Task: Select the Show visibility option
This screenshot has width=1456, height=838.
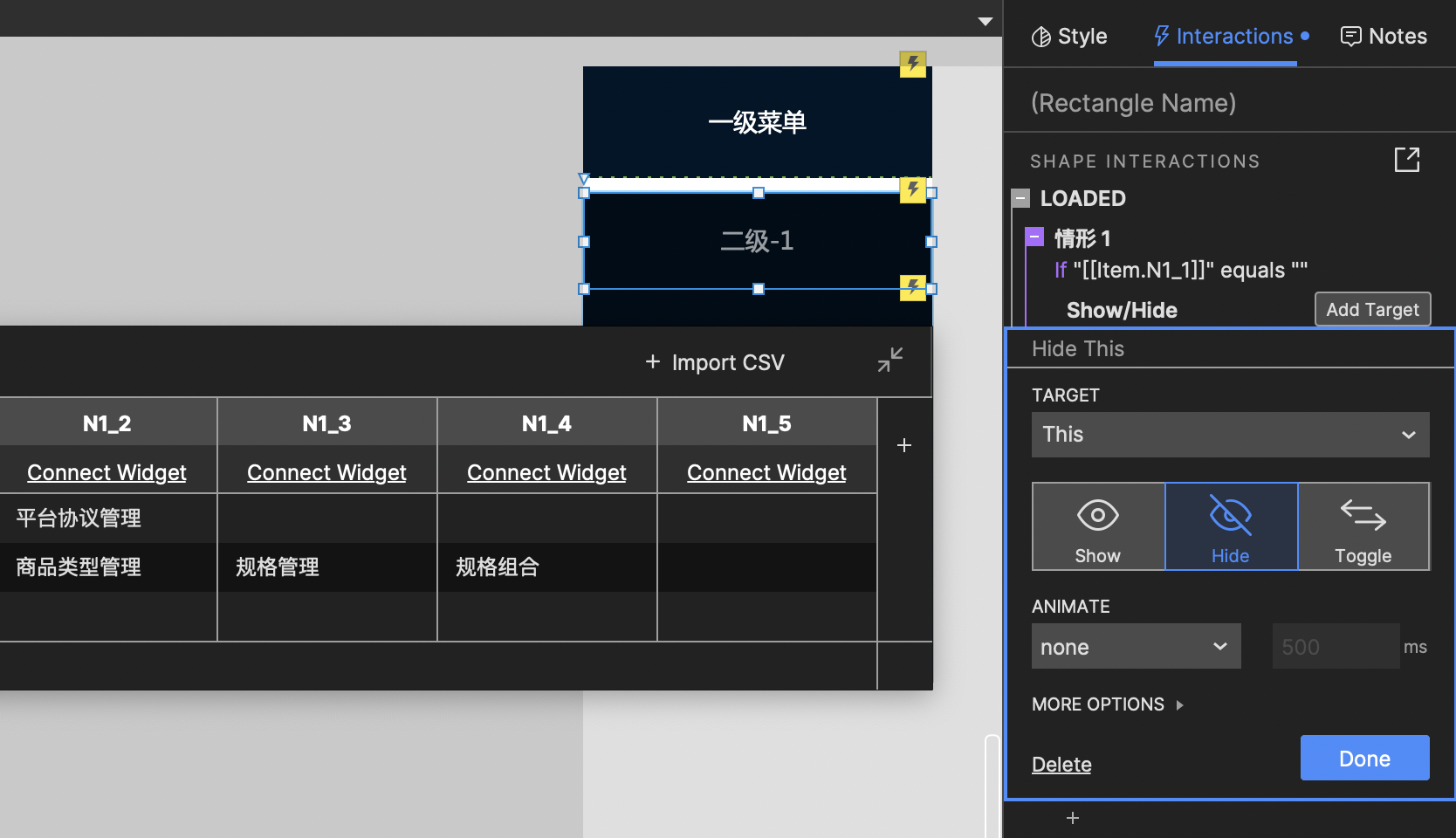Action: (1097, 525)
